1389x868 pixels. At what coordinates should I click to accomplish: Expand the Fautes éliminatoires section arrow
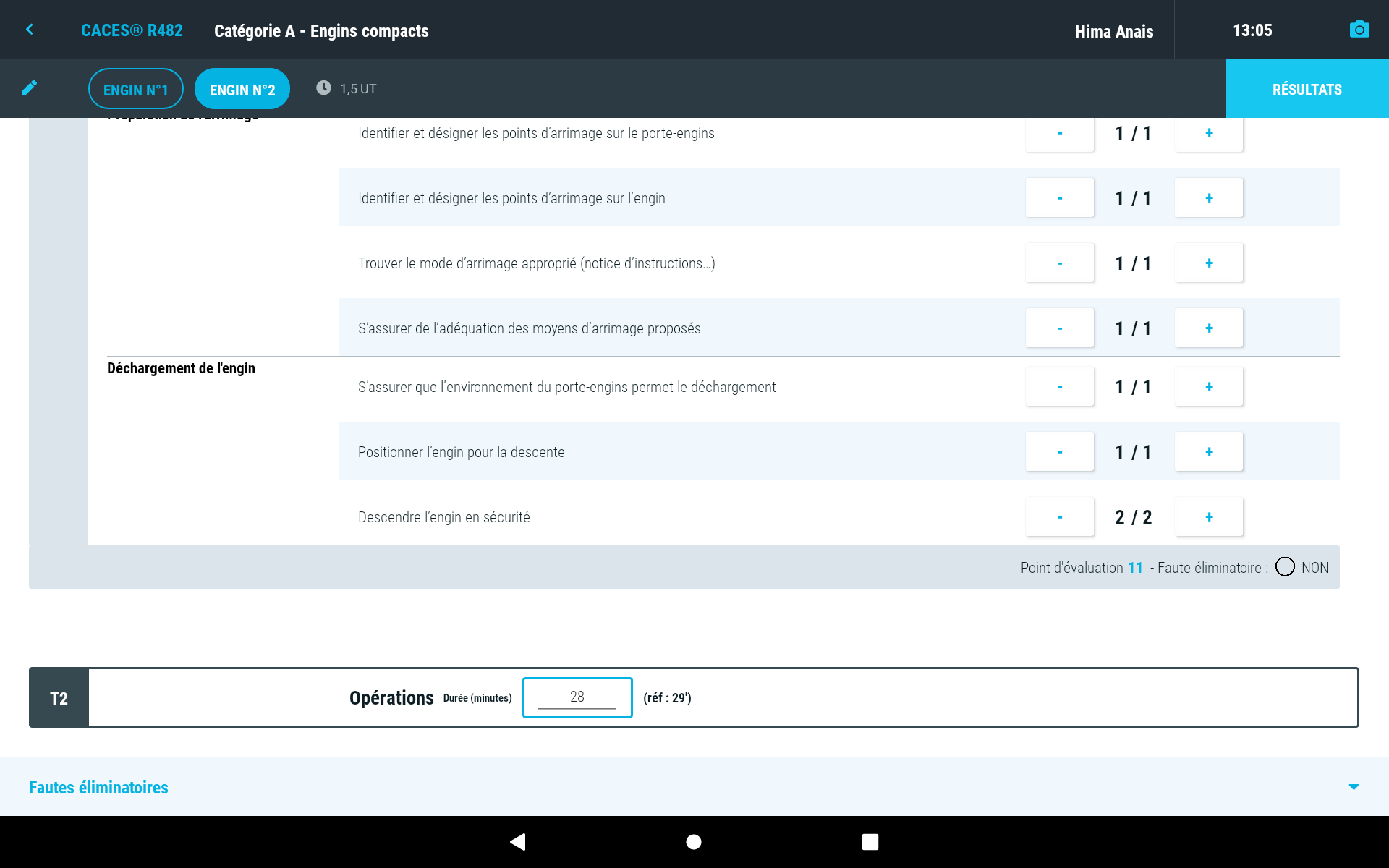pyautogui.click(x=1354, y=787)
